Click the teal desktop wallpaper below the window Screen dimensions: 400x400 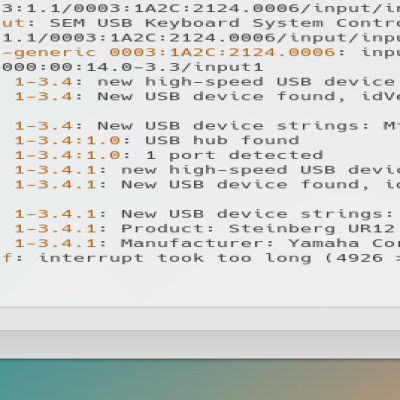click(x=200, y=380)
